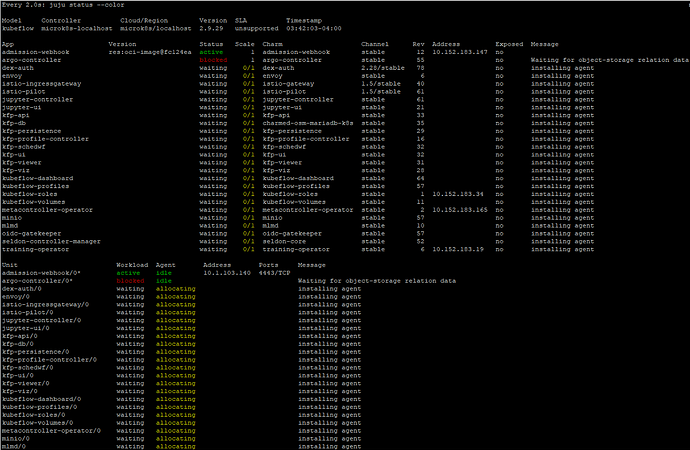
Task: Click the training-operator address 10.152.183.19
Action: click(458, 249)
